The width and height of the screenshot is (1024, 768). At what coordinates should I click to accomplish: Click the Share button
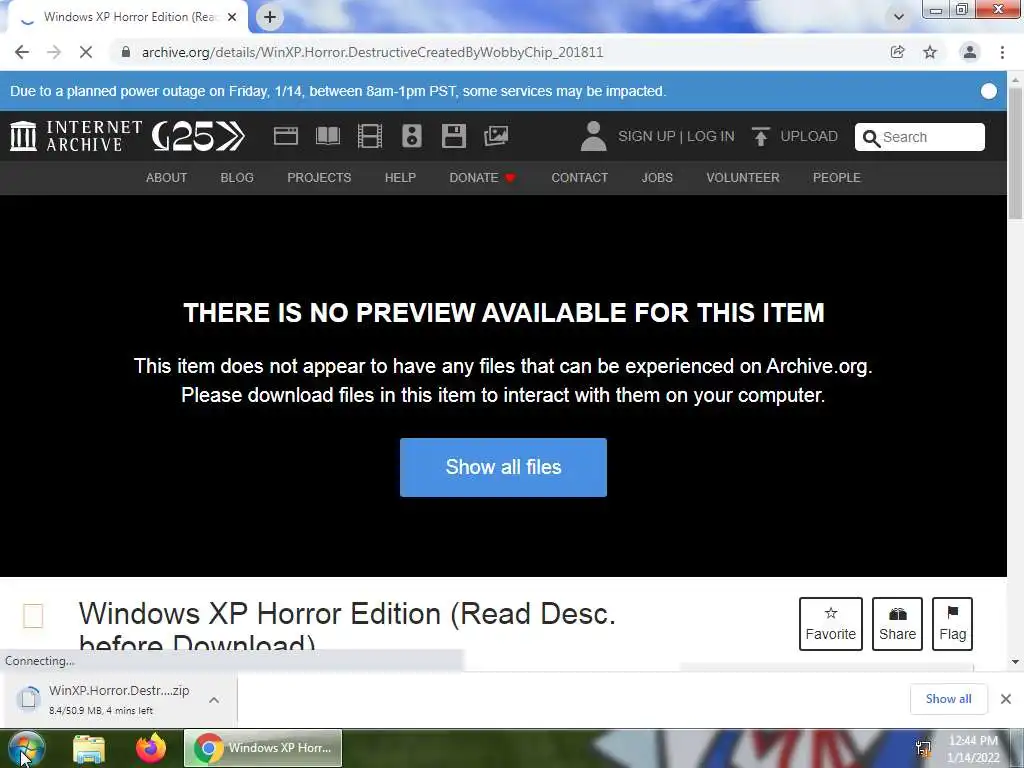[897, 624]
